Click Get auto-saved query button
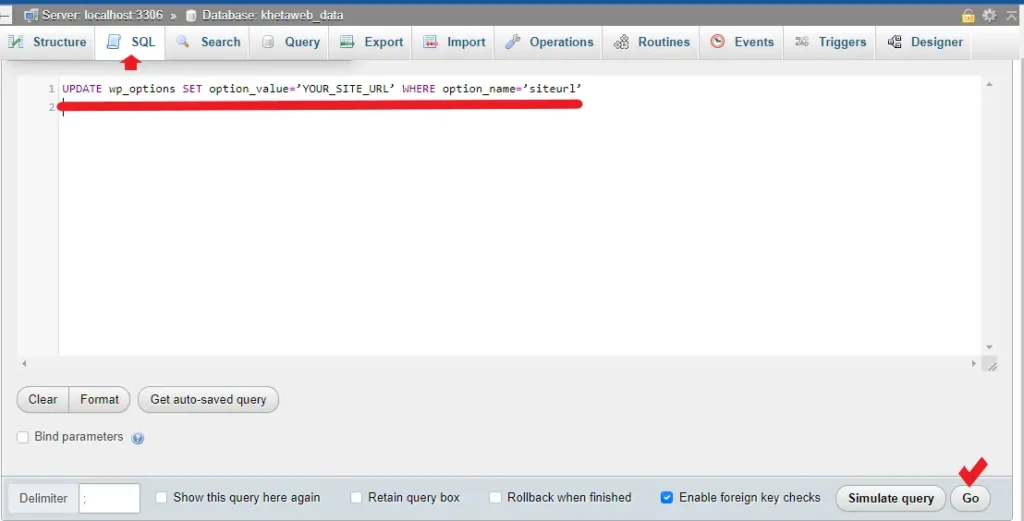 pos(208,400)
